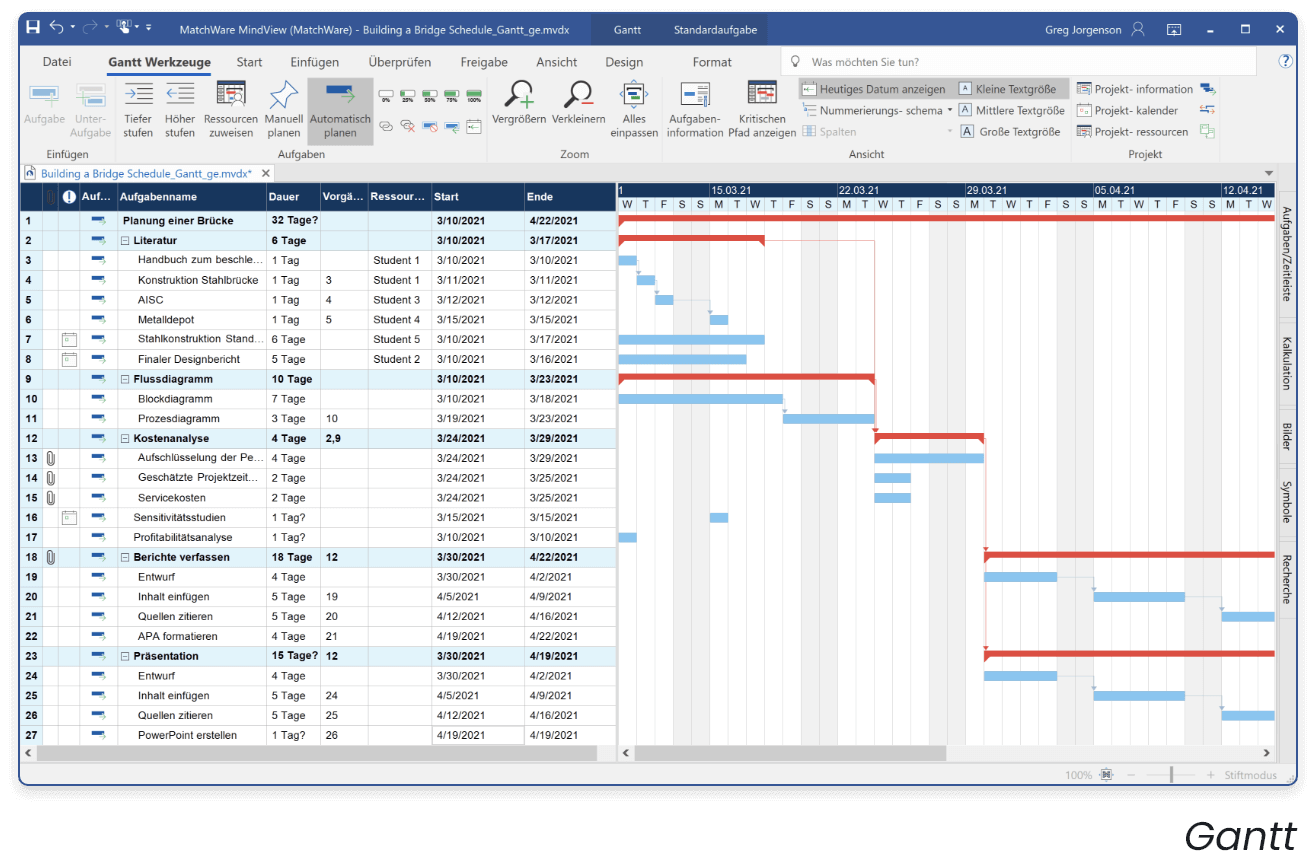
Task: Click the zoom slider in status bar
Action: point(1170,775)
